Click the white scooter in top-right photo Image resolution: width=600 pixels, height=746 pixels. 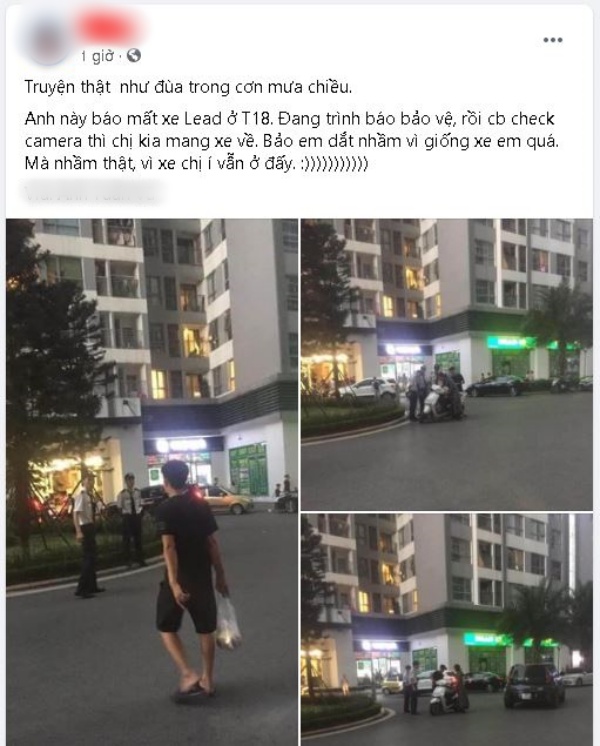click(436, 405)
